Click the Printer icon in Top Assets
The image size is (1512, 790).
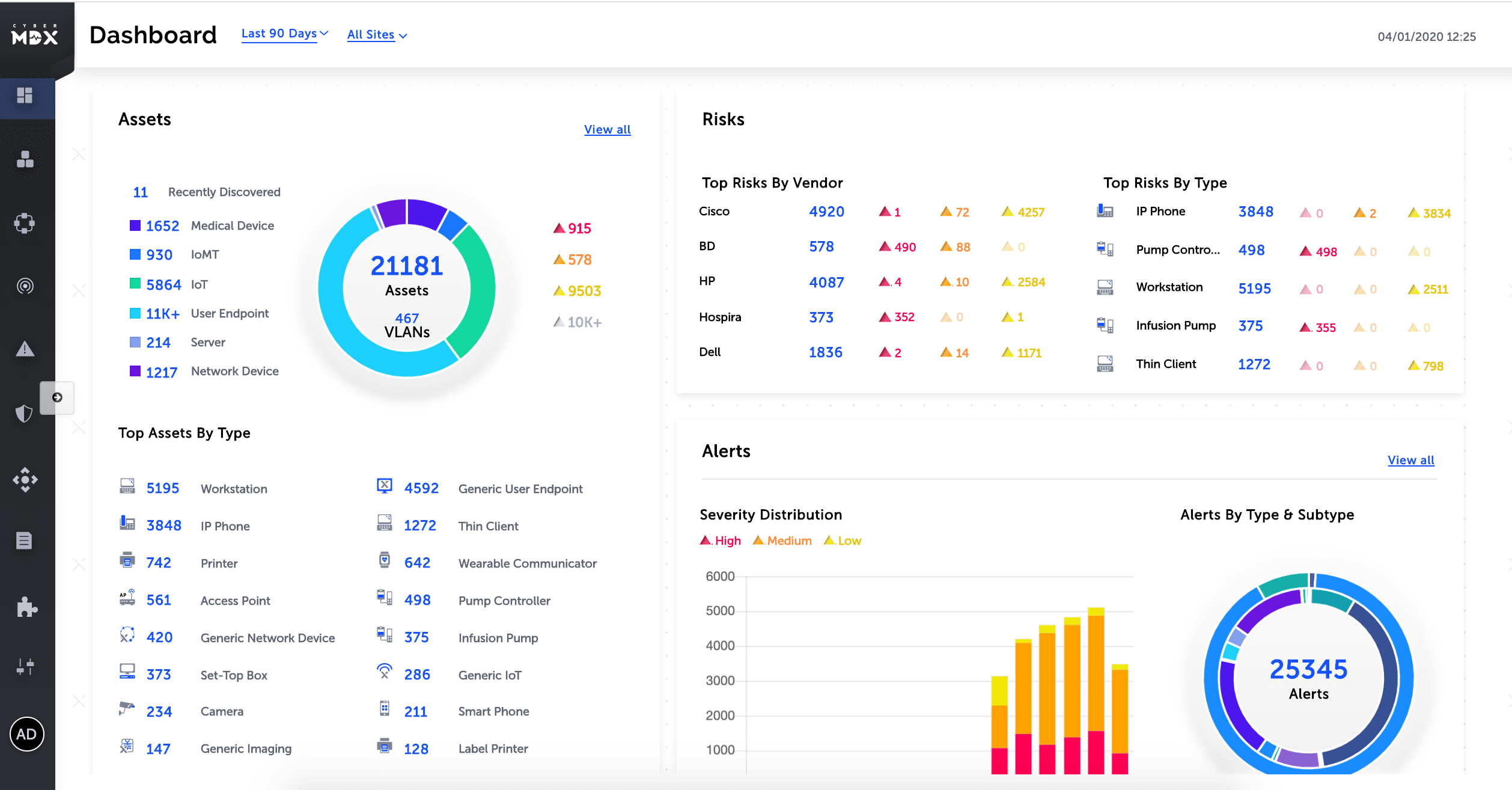[127, 560]
